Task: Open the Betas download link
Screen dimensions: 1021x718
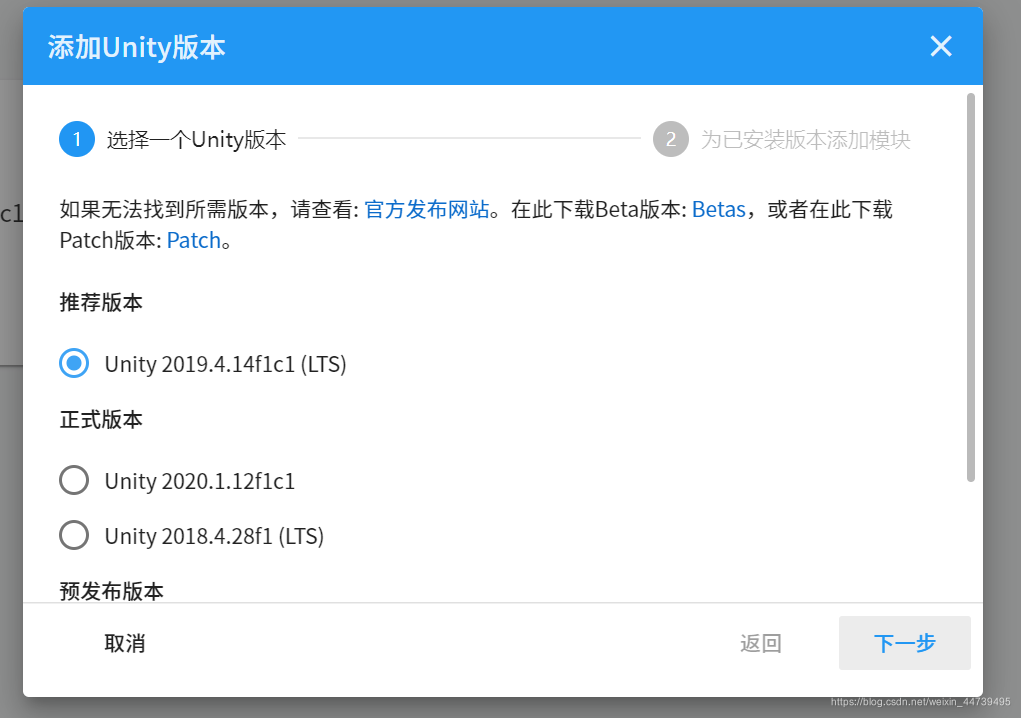Action: click(x=718, y=210)
